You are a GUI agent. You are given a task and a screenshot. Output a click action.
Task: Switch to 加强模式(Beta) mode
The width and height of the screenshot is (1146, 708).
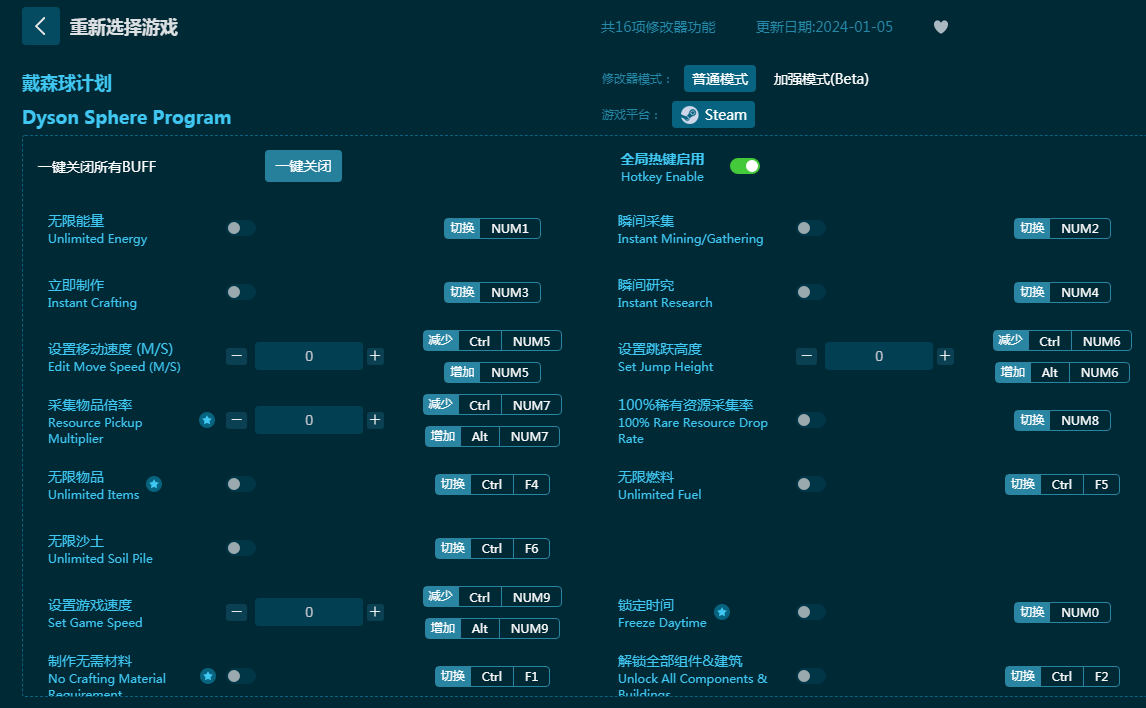821,79
